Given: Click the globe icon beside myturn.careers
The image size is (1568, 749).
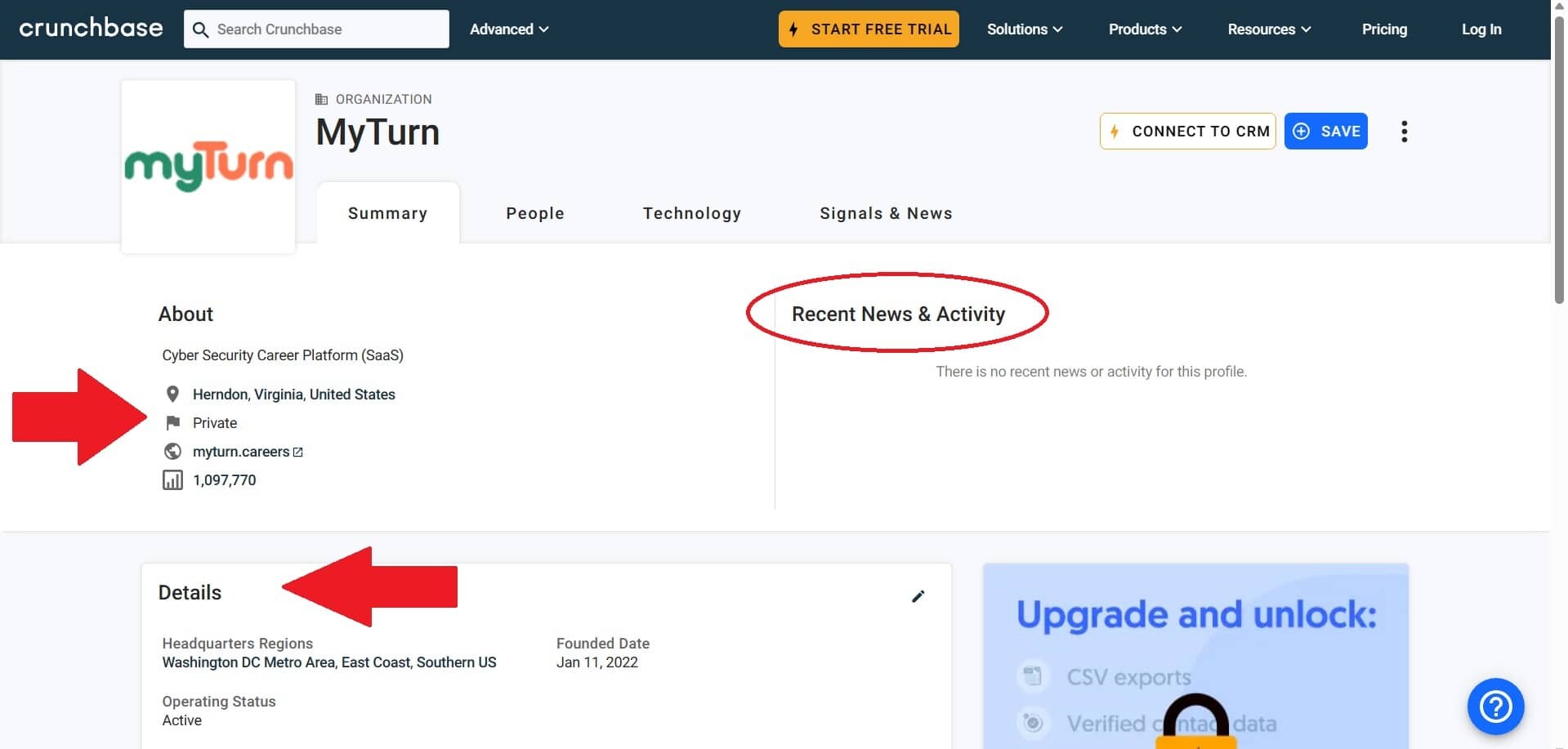Looking at the screenshot, I should click(173, 451).
